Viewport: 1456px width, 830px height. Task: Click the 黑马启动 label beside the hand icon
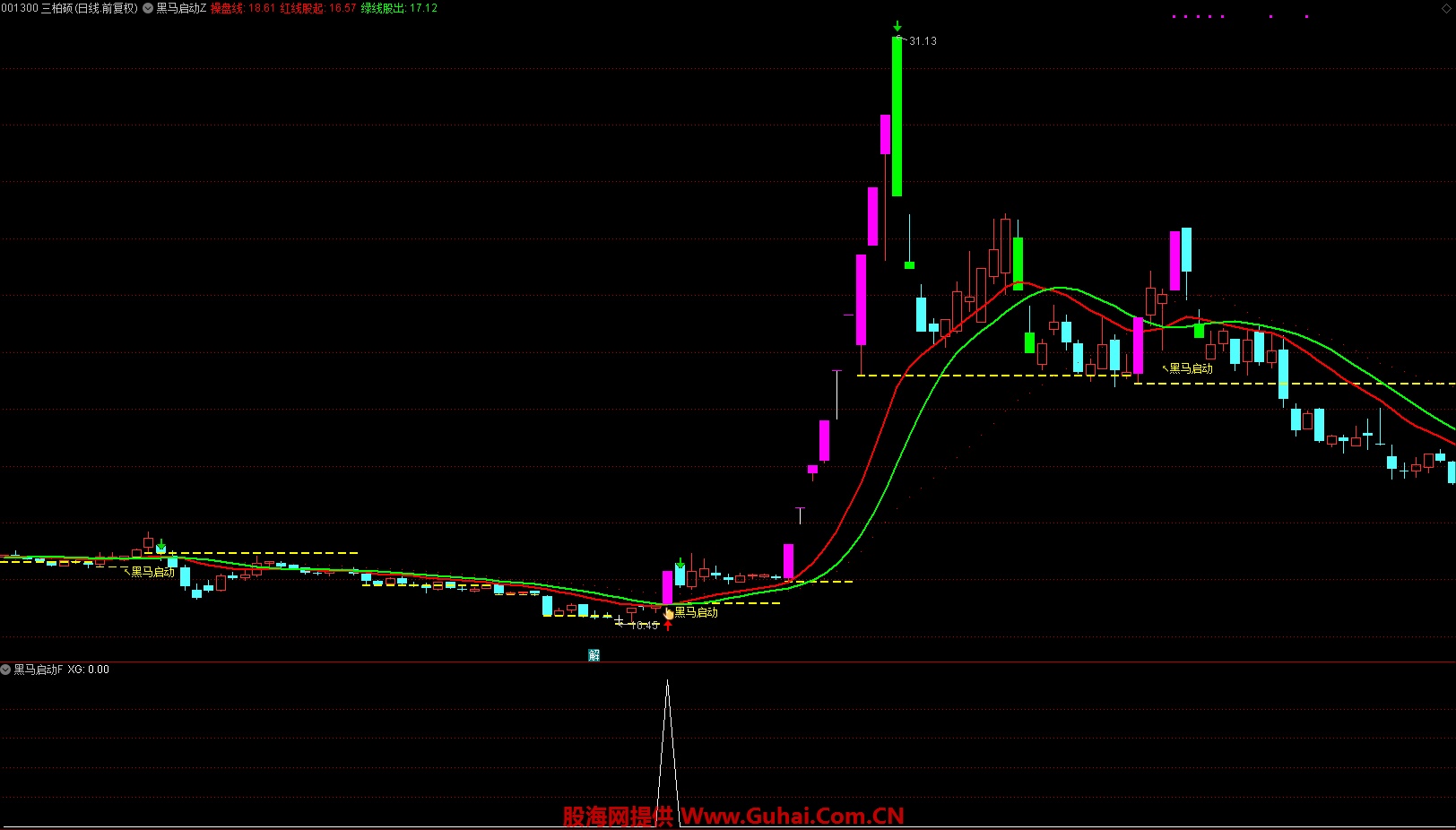(x=697, y=612)
